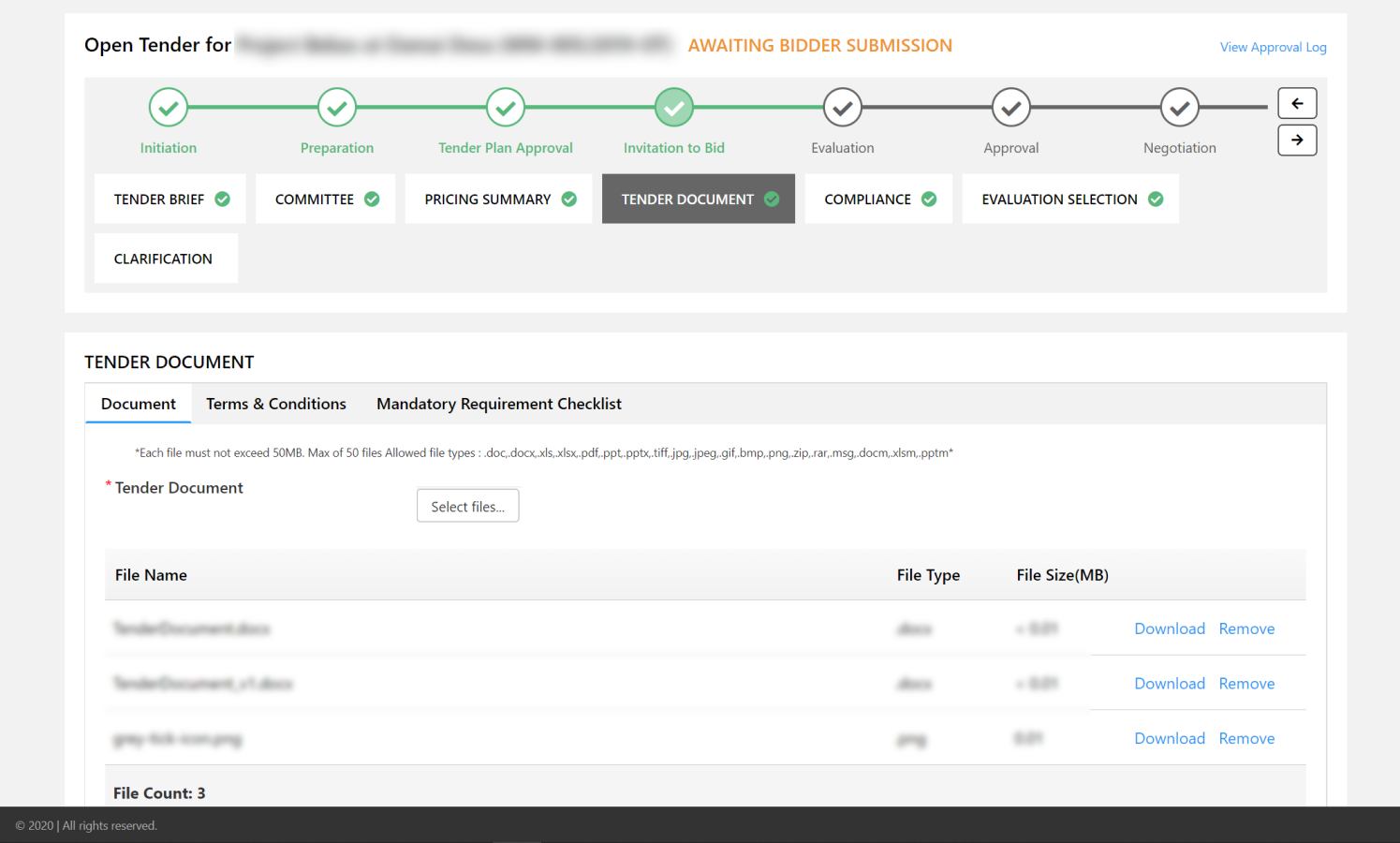This screenshot has width=1400, height=843.
Task: Click the Tender Plan Approval check icon
Action: (506, 107)
